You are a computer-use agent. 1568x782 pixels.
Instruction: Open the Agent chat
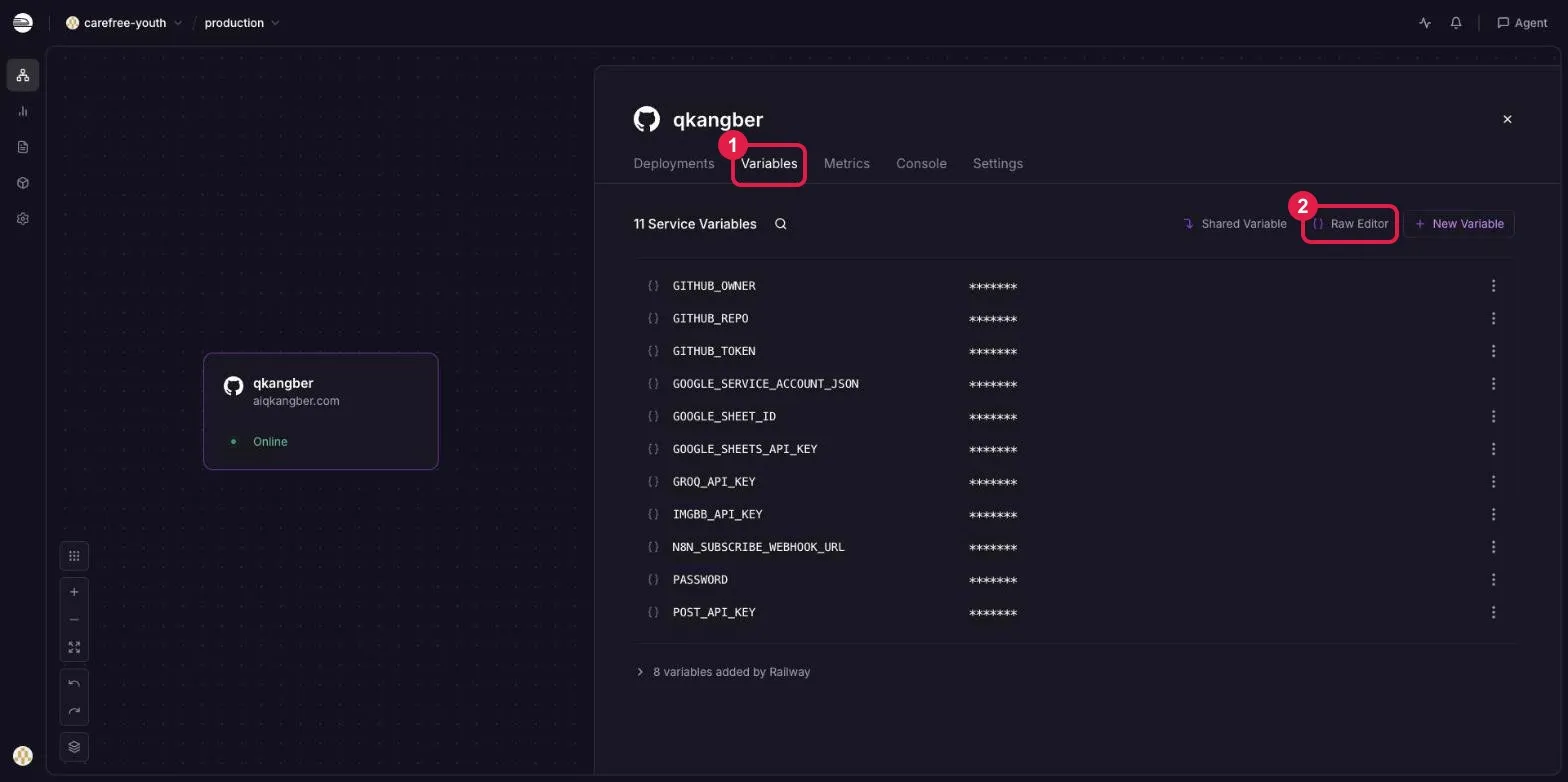(1522, 22)
